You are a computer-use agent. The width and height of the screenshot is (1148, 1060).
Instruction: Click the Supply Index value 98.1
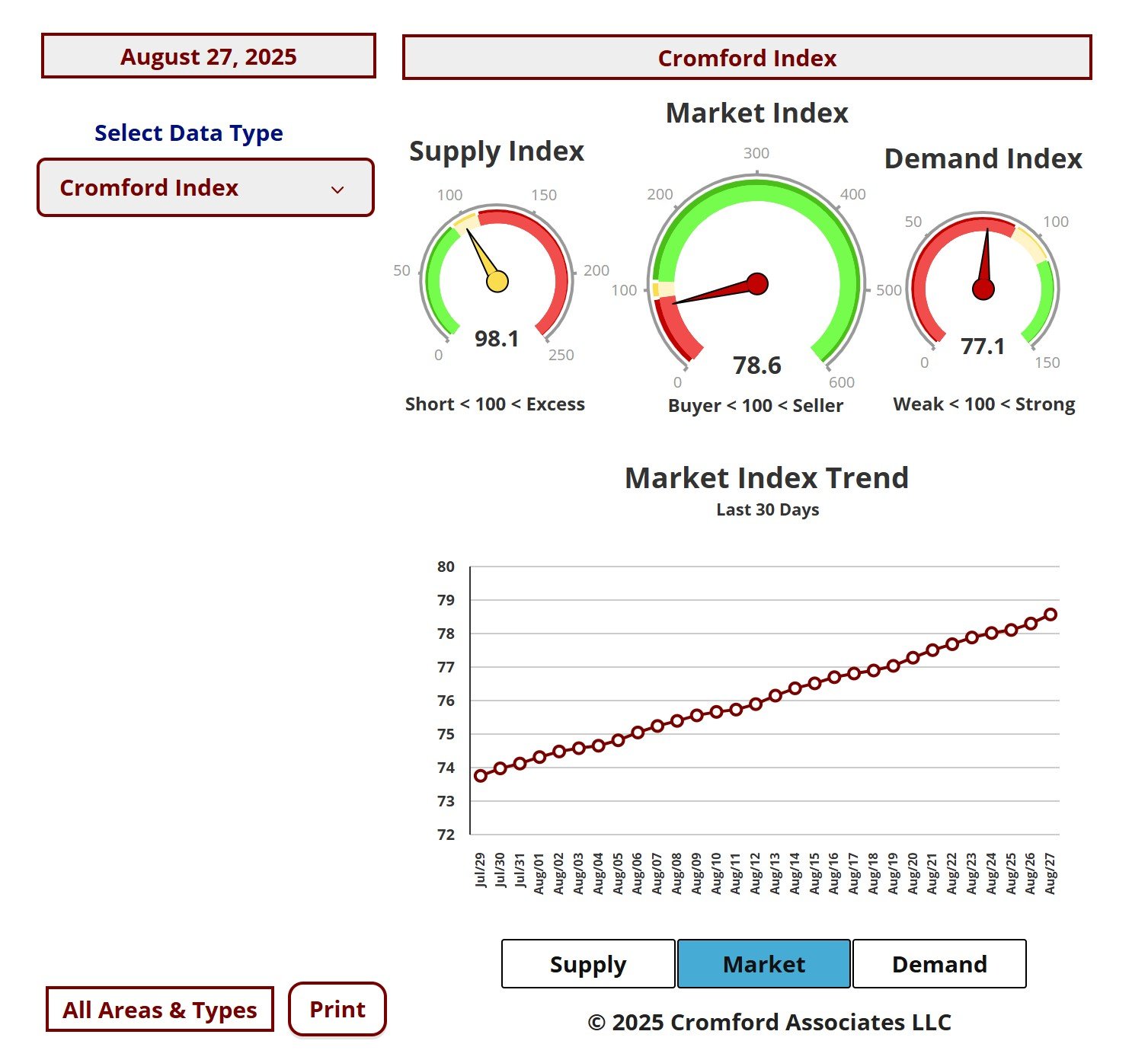[497, 339]
